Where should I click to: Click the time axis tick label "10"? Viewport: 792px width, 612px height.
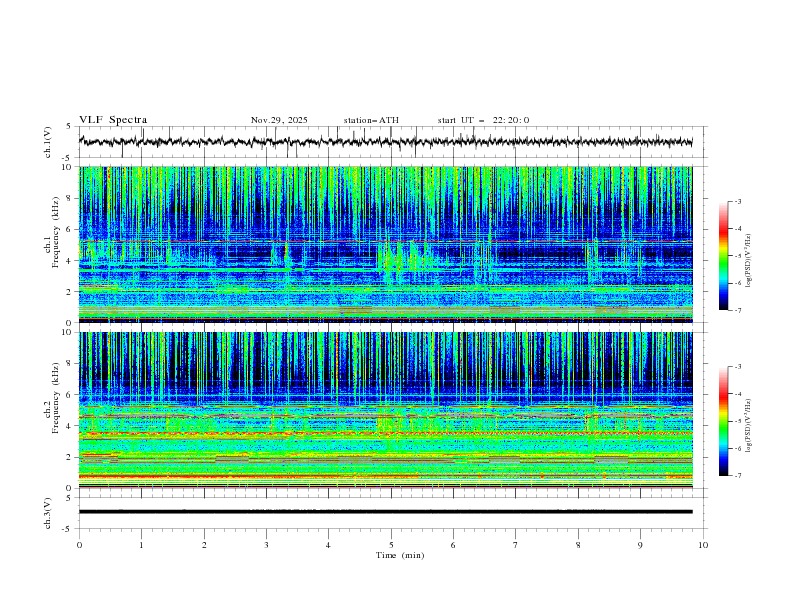tap(703, 545)
